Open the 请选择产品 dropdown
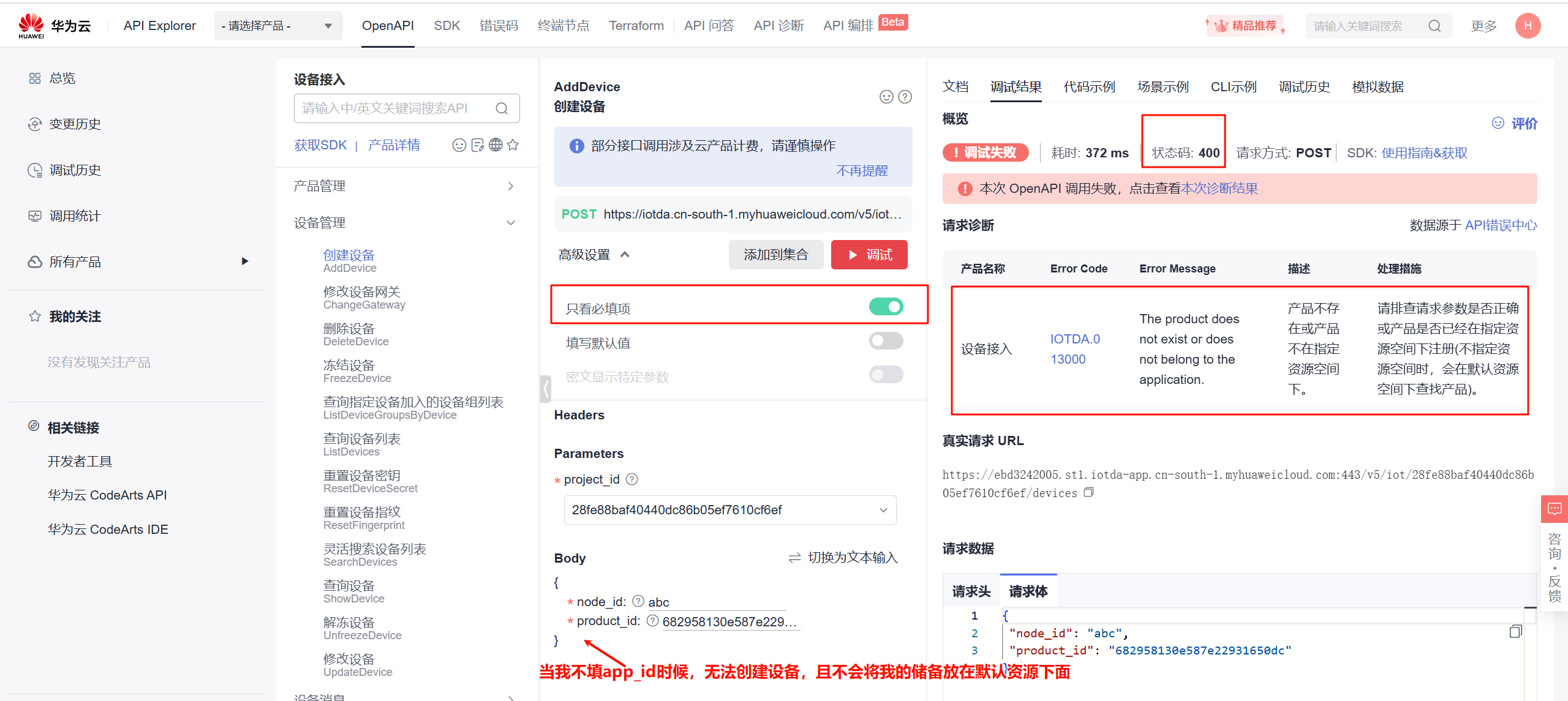This screenshot has height=701, width=1568. click(x=278, y=26)
